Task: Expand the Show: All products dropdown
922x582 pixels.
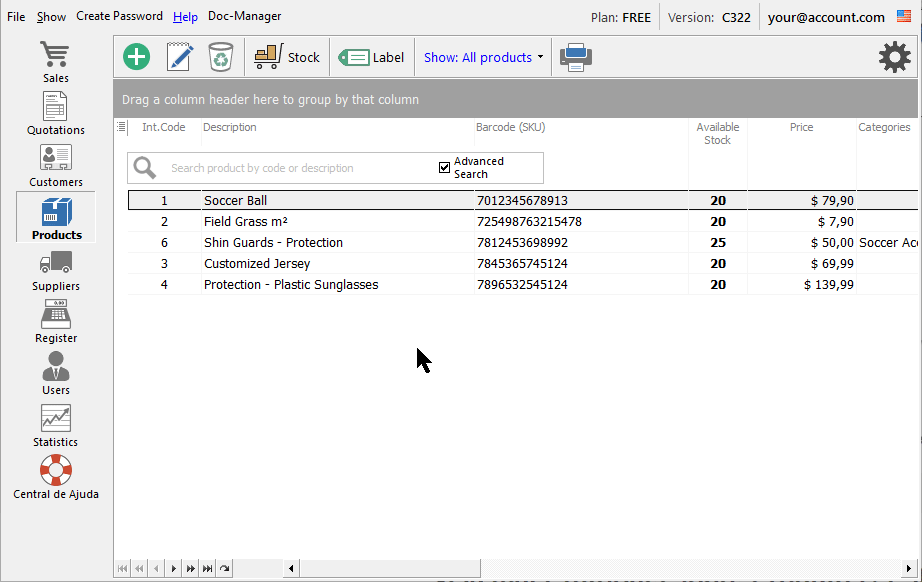Action: click(483, 57)
